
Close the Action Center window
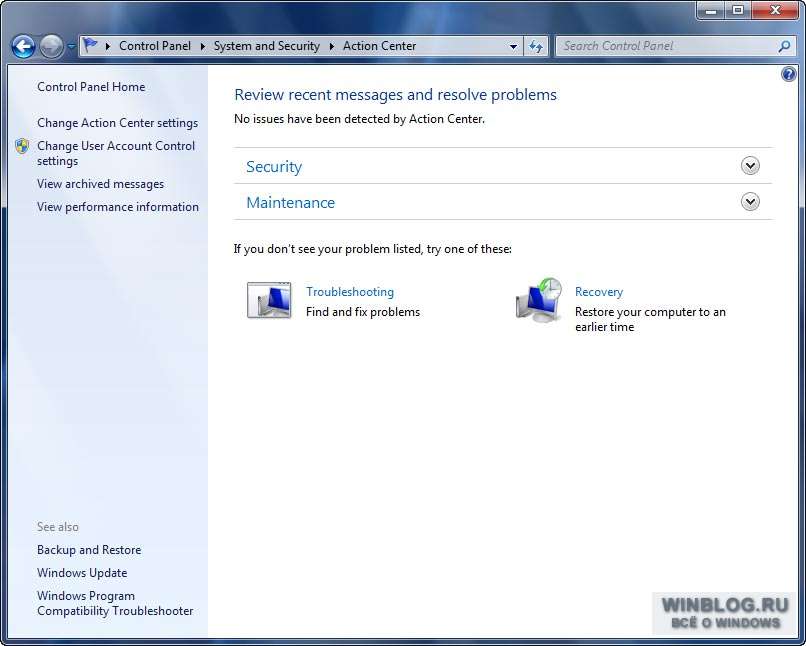pyautogui.click(x=775, y=10)
